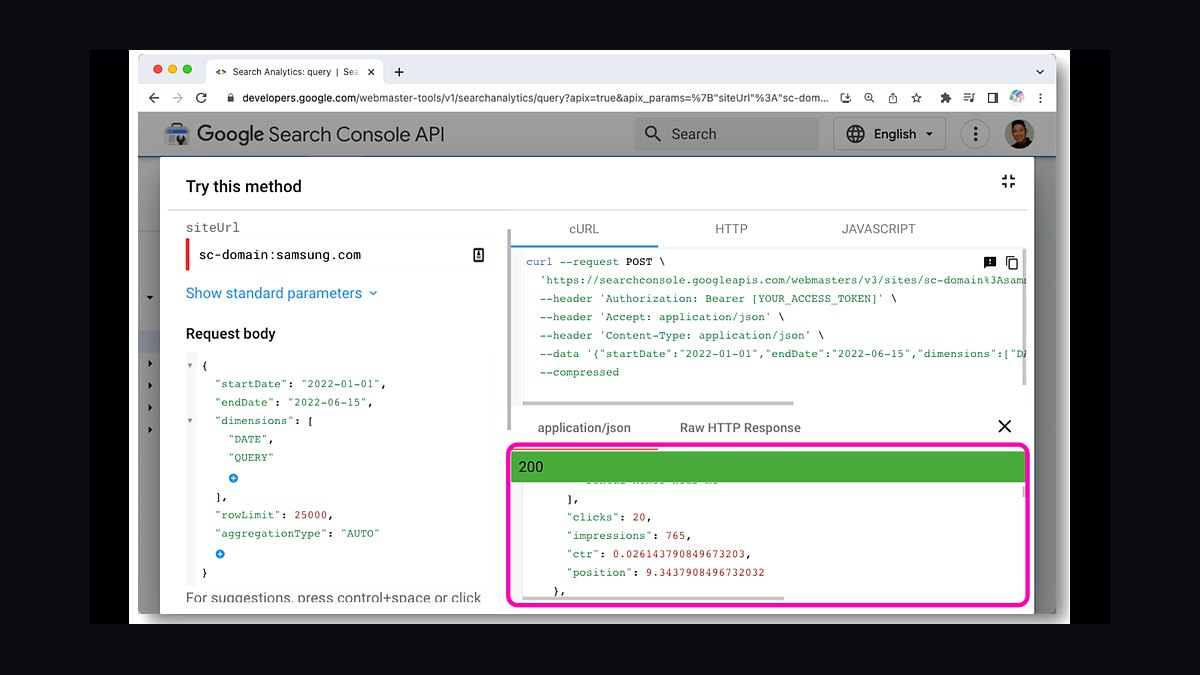Exit fullscreen of Try this method panel
This screenshot has width=1200, height=675.
click(x=1008, y=181)
